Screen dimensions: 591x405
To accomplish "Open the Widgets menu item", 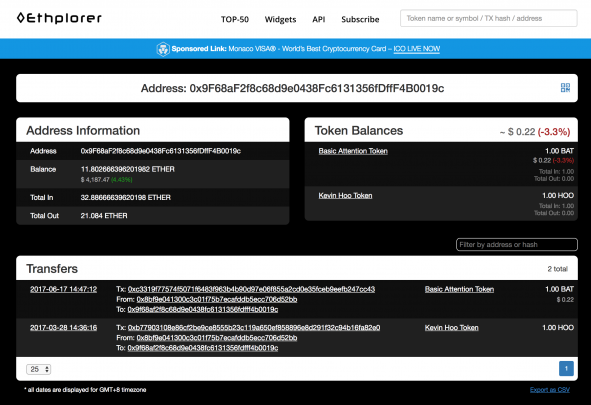I will click(280, 19).
